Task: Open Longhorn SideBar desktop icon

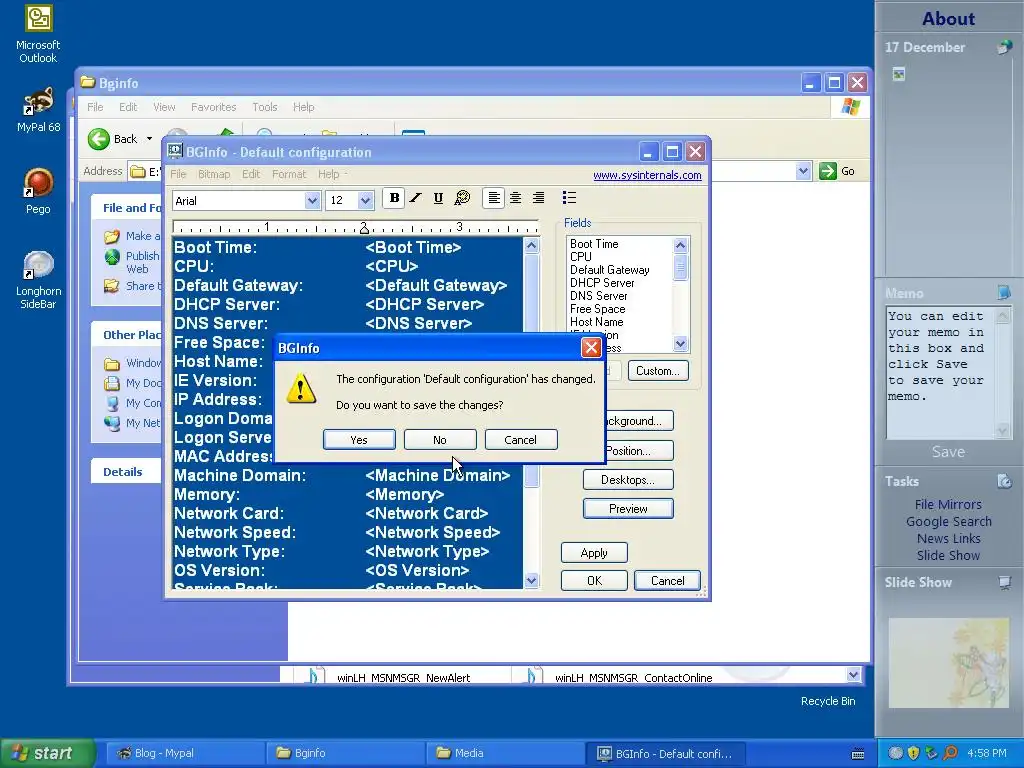Action: coord(38,280)
